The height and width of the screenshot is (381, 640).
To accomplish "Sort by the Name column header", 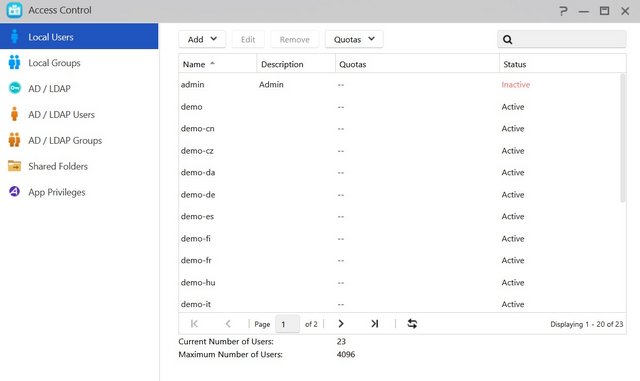I will point(218,64).
